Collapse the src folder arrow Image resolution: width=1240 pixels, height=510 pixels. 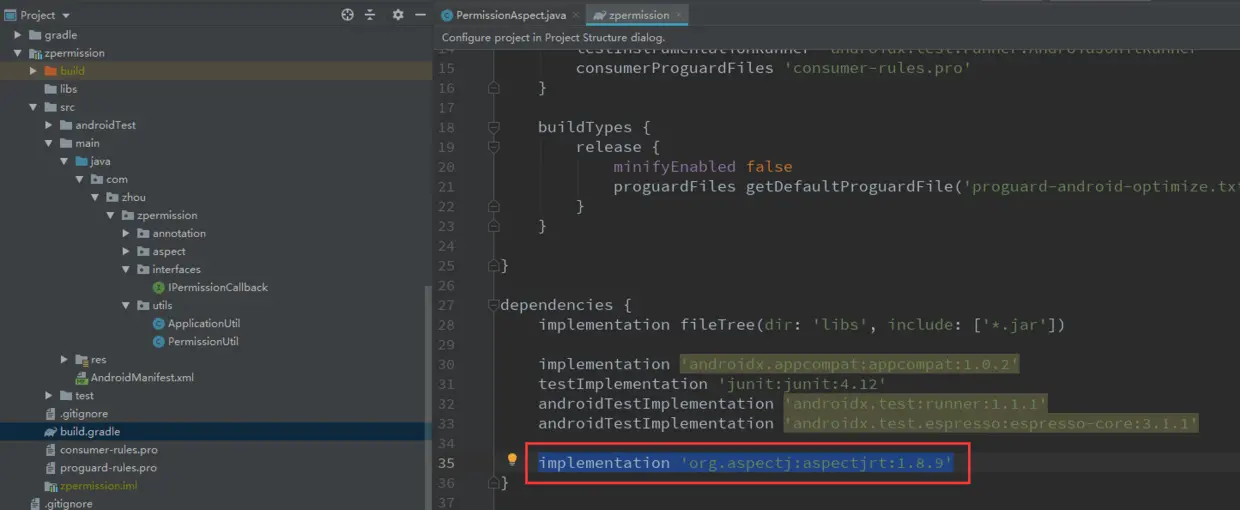coord(34,107)
